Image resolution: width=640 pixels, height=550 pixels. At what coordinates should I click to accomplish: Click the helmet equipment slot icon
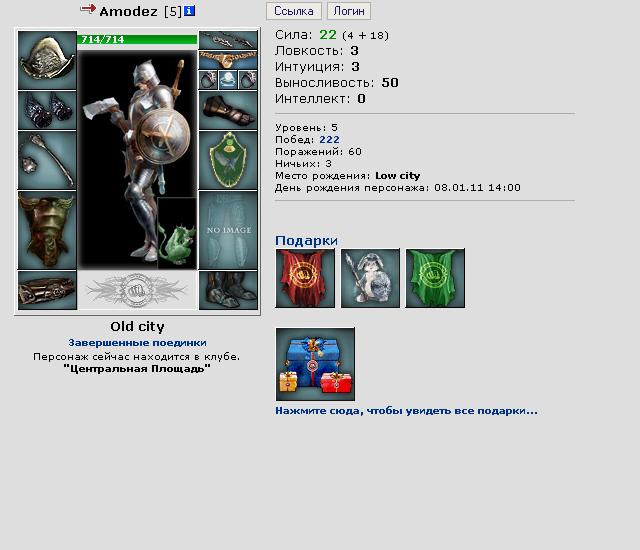47,60
